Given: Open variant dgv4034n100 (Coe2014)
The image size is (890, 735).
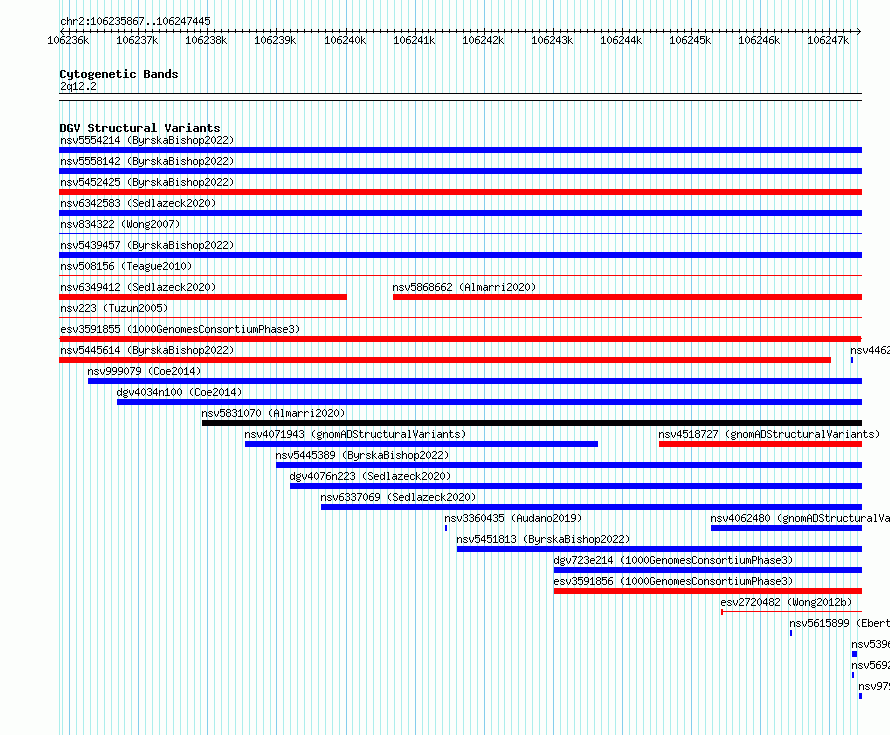Looking at the screenshot, I should click(179, 392).
